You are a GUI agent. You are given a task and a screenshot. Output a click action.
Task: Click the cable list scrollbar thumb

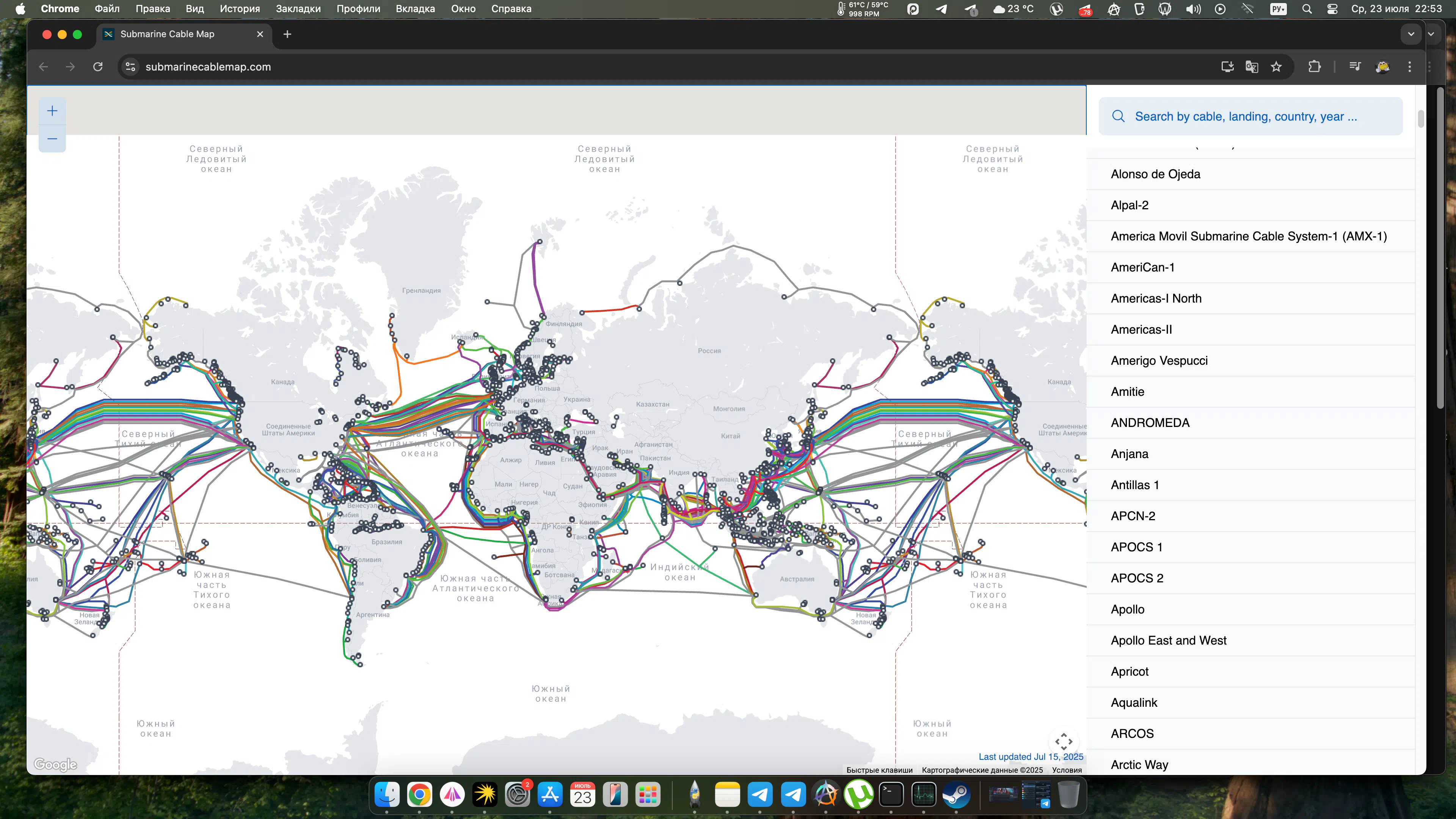pos(1420,119)
